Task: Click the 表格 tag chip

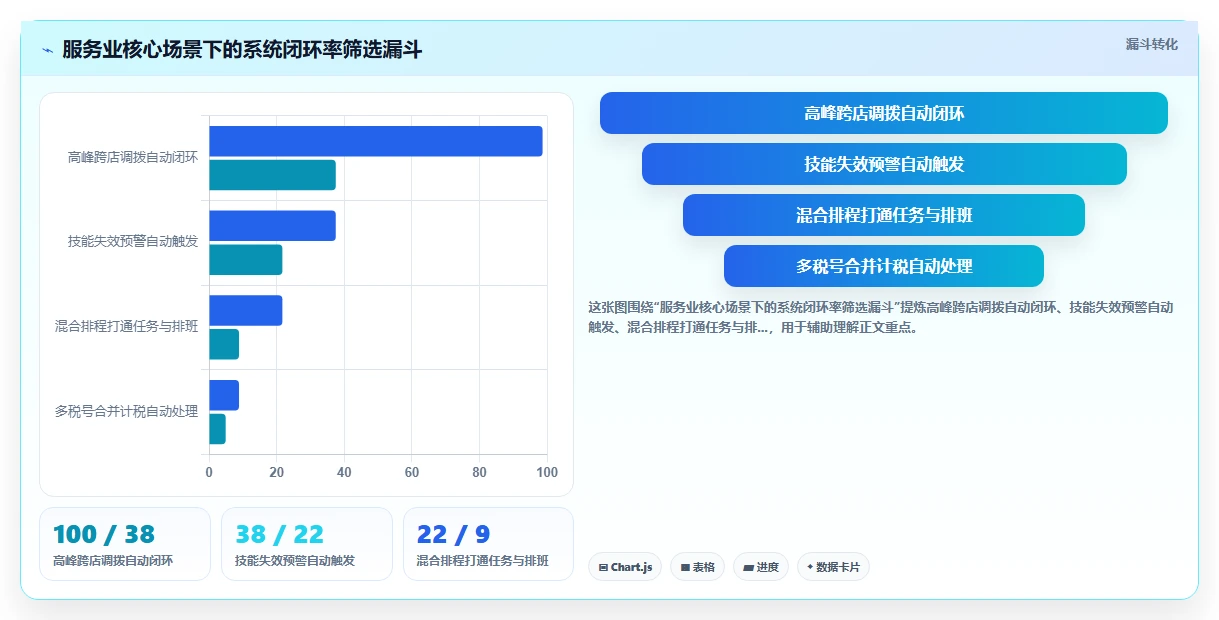Action: tap(697, 567)
